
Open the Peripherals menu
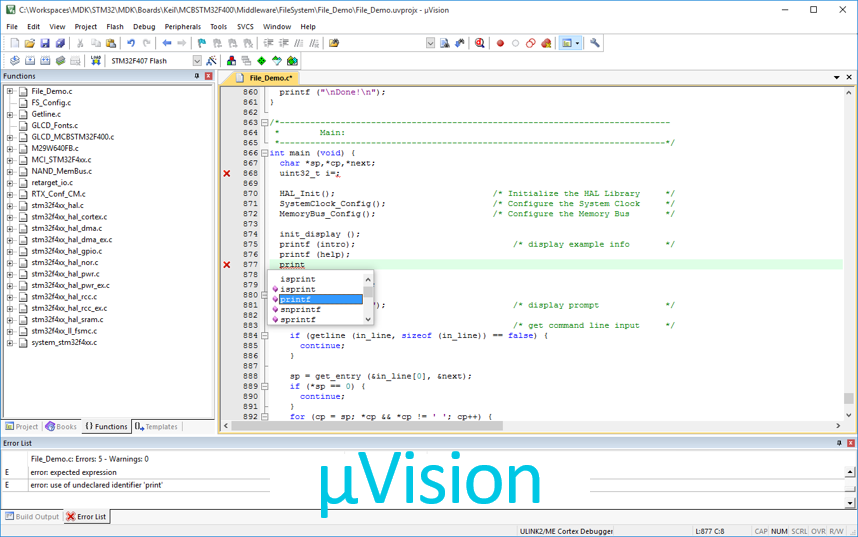pyautogui.click(x=183, y=26)
